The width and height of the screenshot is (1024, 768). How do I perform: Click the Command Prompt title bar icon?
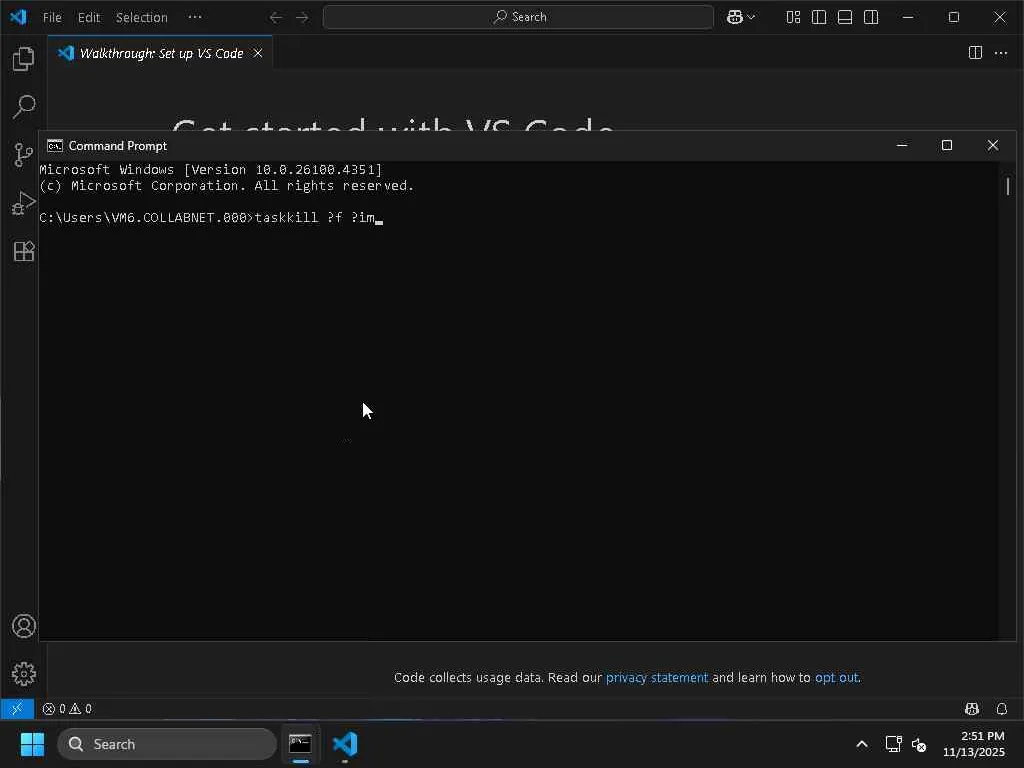pyautogui.click(x=55, y=146)
